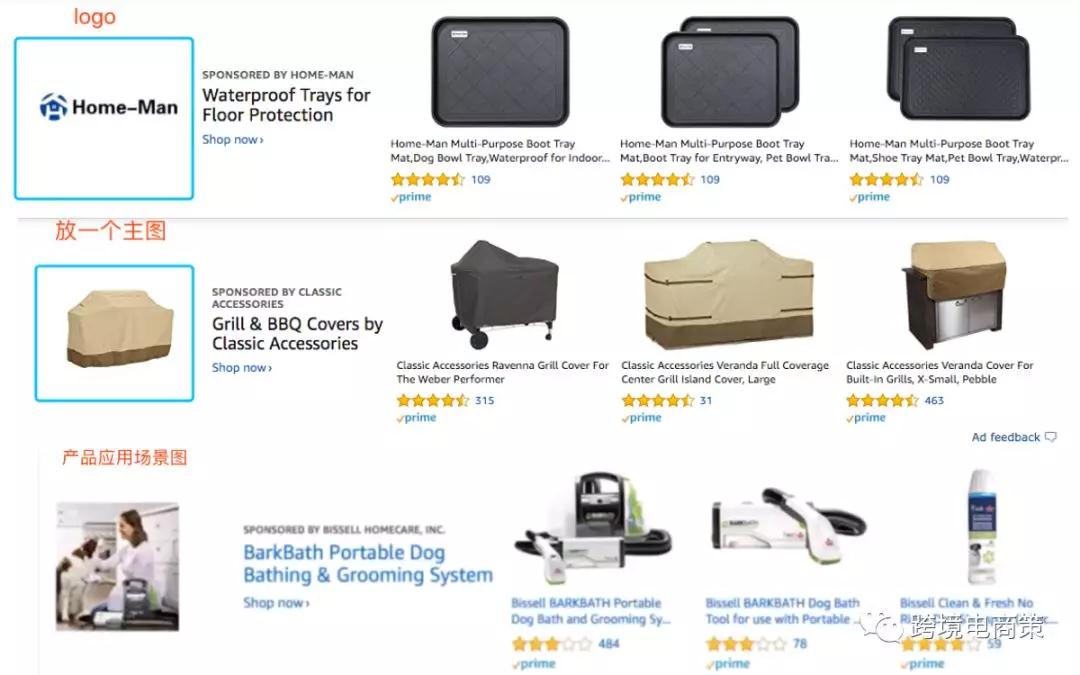The image size is (1080, 675).
Task: Click the beige grill cover main image
Action: coord(118,329)
